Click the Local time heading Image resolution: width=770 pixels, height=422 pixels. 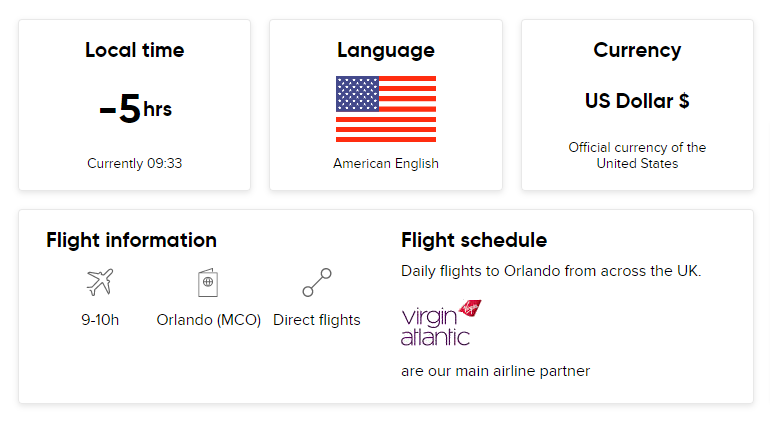pos(135,50)
